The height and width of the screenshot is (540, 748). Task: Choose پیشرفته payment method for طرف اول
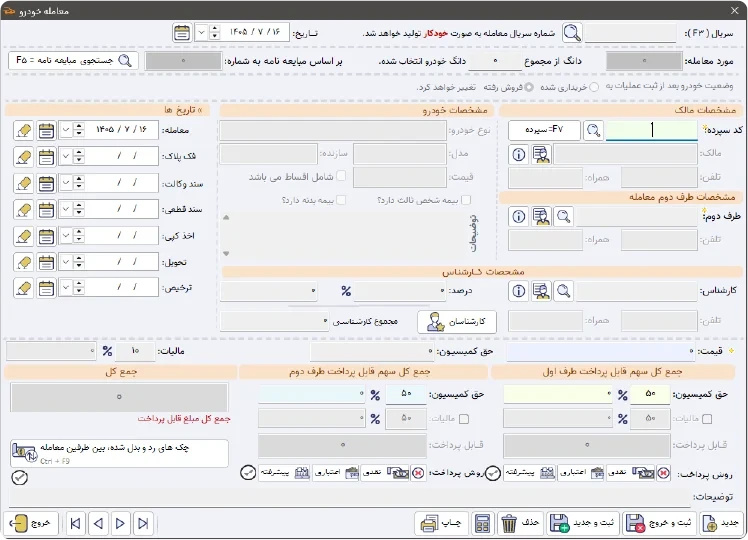pos(530,473)
